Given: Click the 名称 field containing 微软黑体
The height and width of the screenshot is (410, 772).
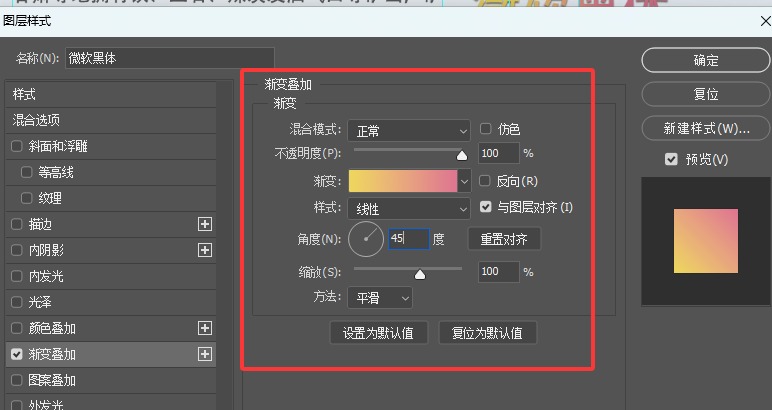Looking at the screenshot, I should pos(170,58).
